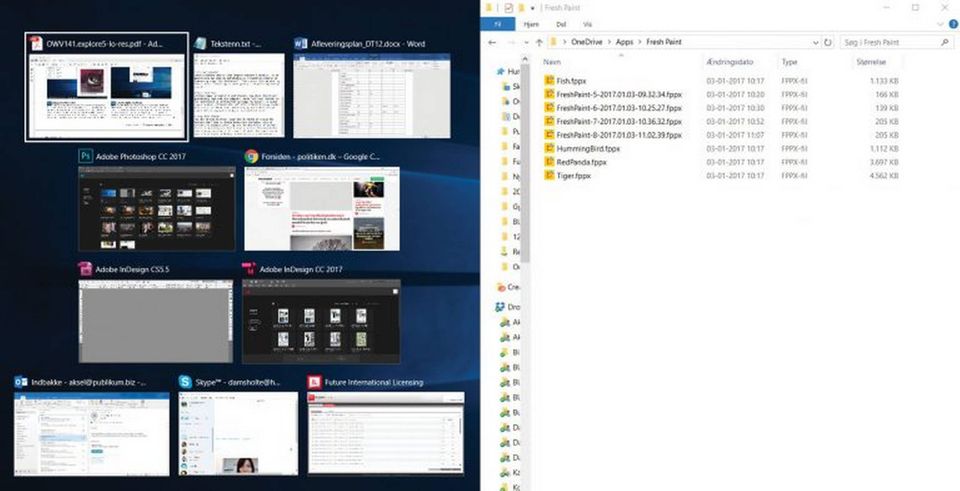
Task: Click the Creative Cloud Files icon in sidebar
Action: (x=503, y=286)
